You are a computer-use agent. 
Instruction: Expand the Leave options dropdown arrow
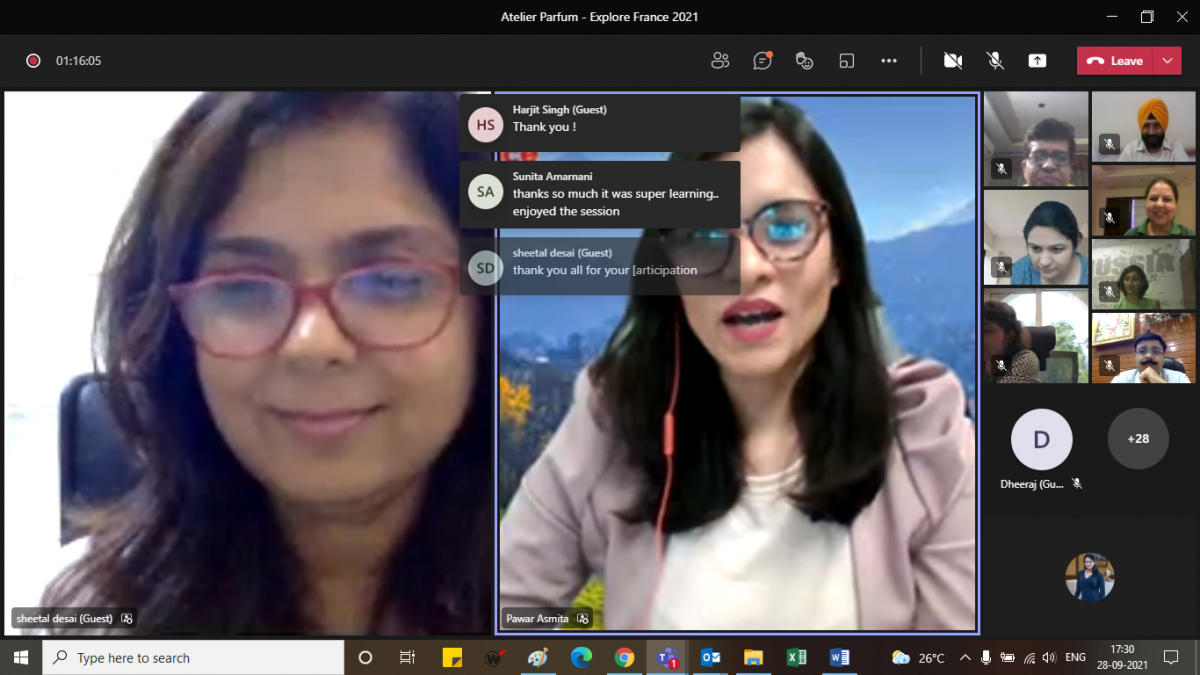coord(1167,61)
